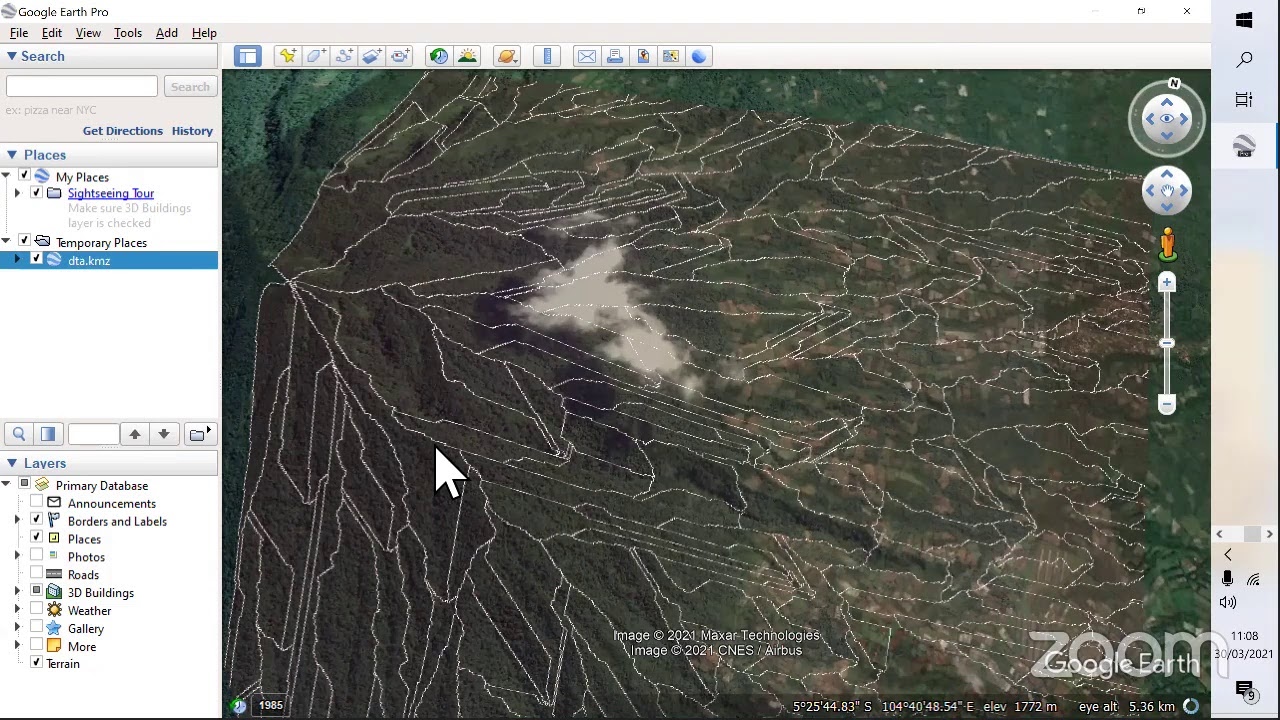Expand the Borders and Labels arrow
Viewport: 1280px width, 720px height.
tap(17, 521)
